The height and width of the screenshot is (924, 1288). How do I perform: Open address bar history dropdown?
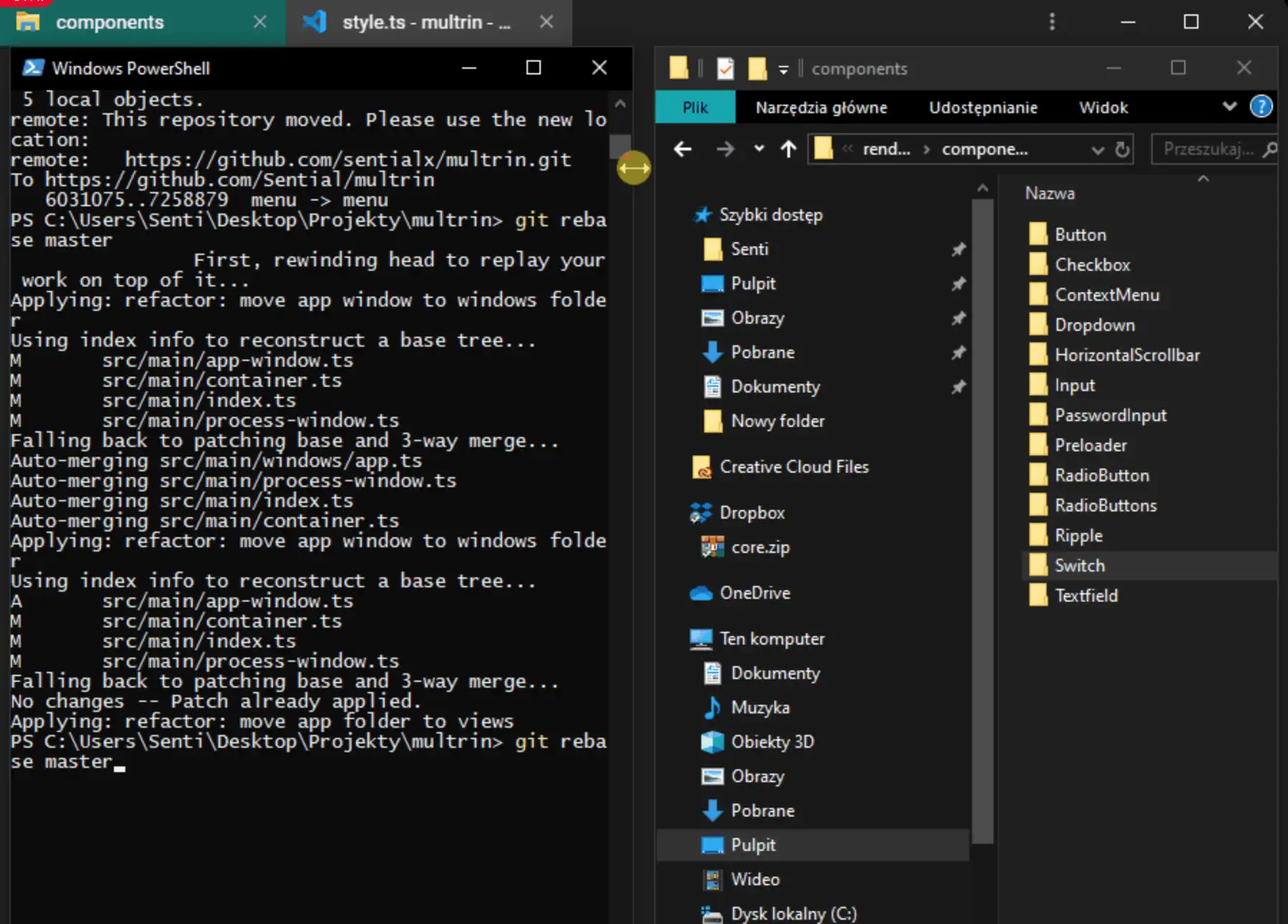click(x=1097, y=150)
